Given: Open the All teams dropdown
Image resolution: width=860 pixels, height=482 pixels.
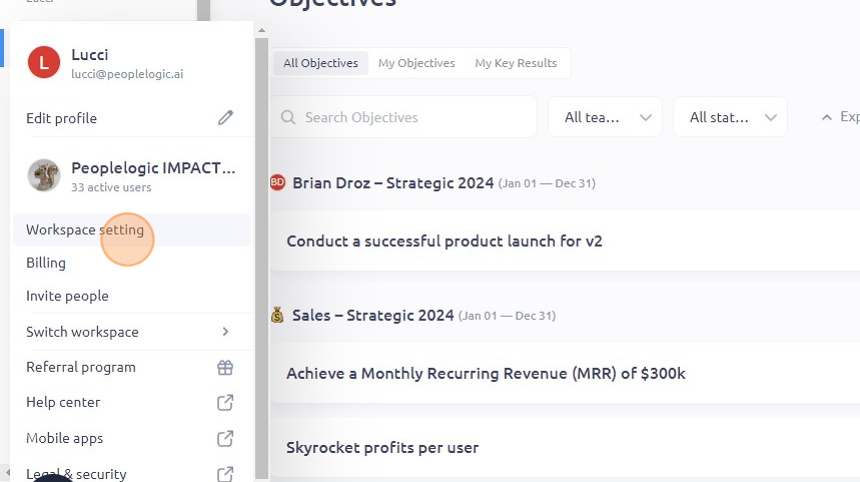Looking at the screenshot, I should pyautogui.click(x=605, y=117).
